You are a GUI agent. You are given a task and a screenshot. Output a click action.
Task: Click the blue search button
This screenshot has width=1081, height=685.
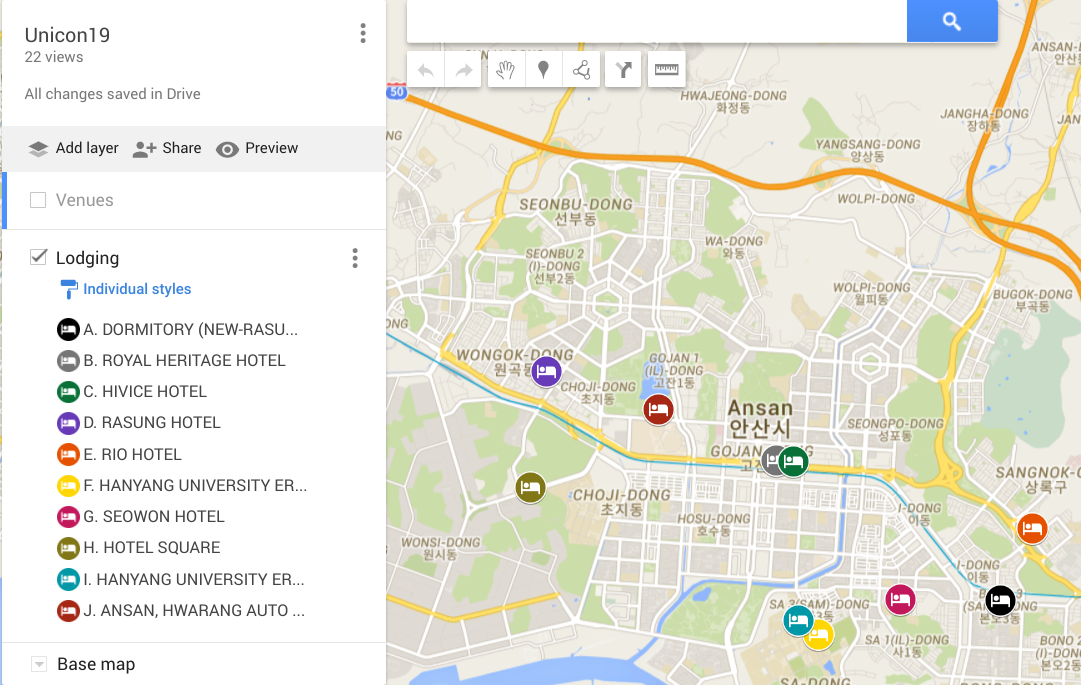point(951,21)
